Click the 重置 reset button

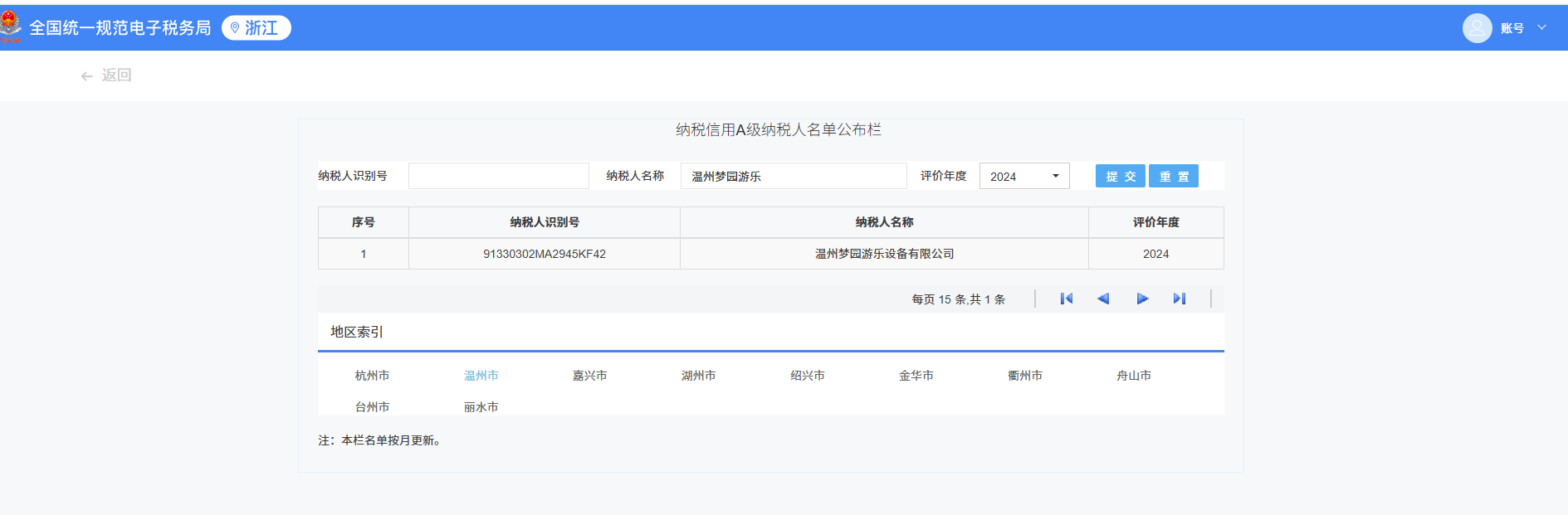[1173, 176]
